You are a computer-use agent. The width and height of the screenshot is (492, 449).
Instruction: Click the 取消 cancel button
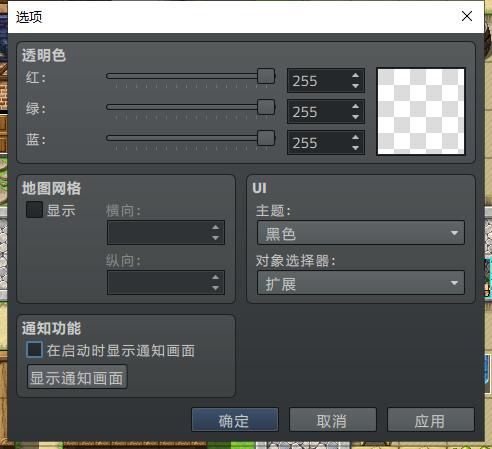pyautogui.click(x=333, y=420)
